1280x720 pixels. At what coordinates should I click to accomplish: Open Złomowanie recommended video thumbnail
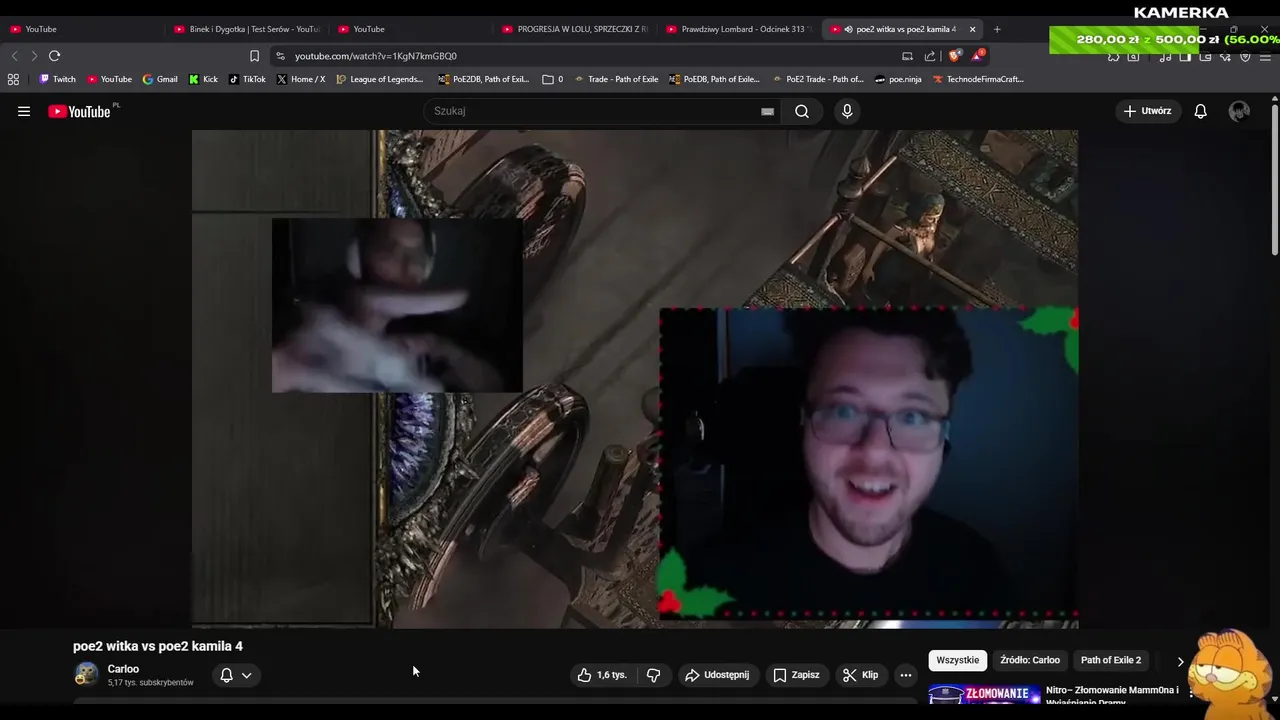click(985, 694)
